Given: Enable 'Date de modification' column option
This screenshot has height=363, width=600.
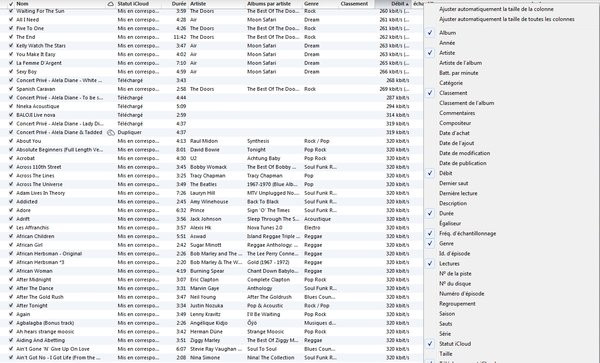Looking at the screenshot, I should click(x=465, y=153).
